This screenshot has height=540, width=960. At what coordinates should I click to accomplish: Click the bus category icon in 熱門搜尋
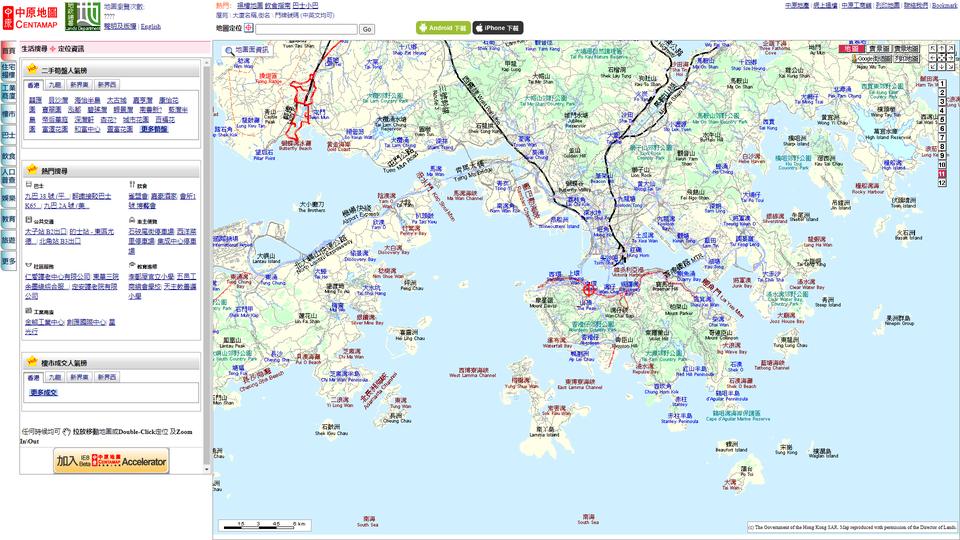pyautogui.click(x=28, y=184)
